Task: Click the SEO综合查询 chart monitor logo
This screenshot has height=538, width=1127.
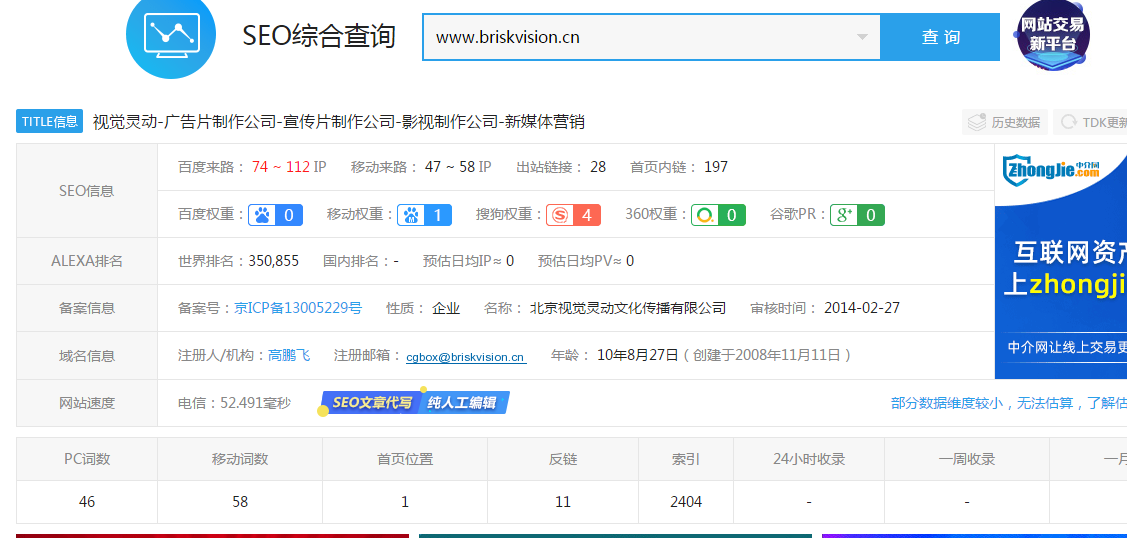Action: [x=170, y=33]
